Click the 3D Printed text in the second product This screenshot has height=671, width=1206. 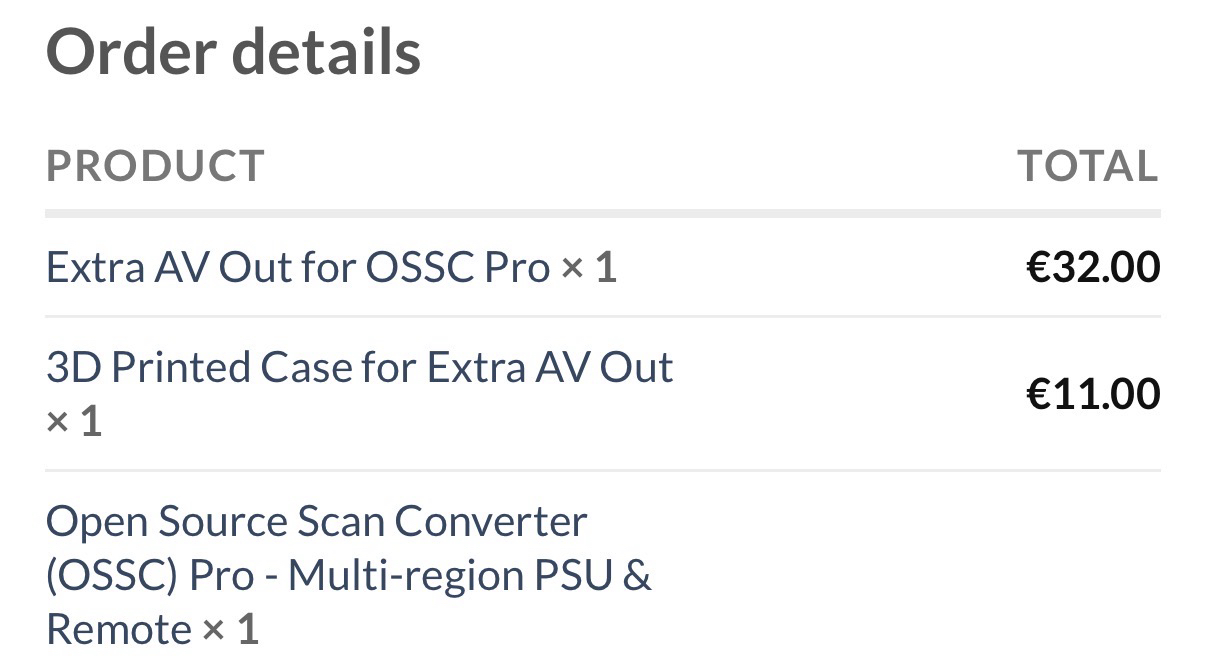[x=148, y=368]
